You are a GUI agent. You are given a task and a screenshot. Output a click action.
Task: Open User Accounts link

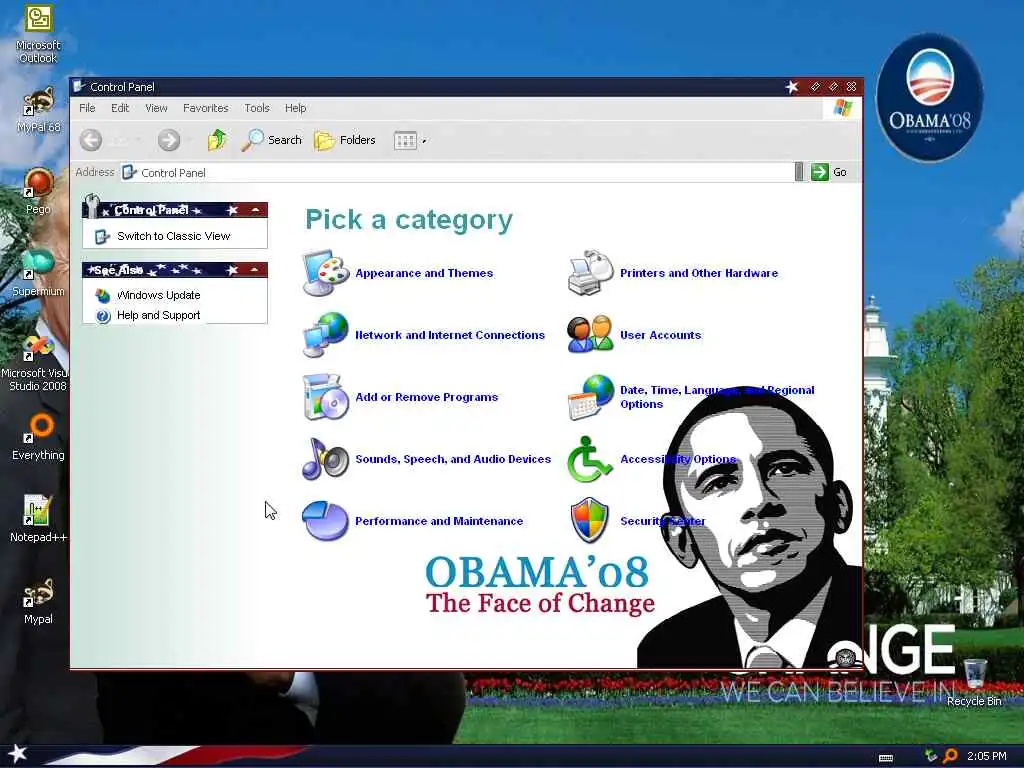[660, 335]
